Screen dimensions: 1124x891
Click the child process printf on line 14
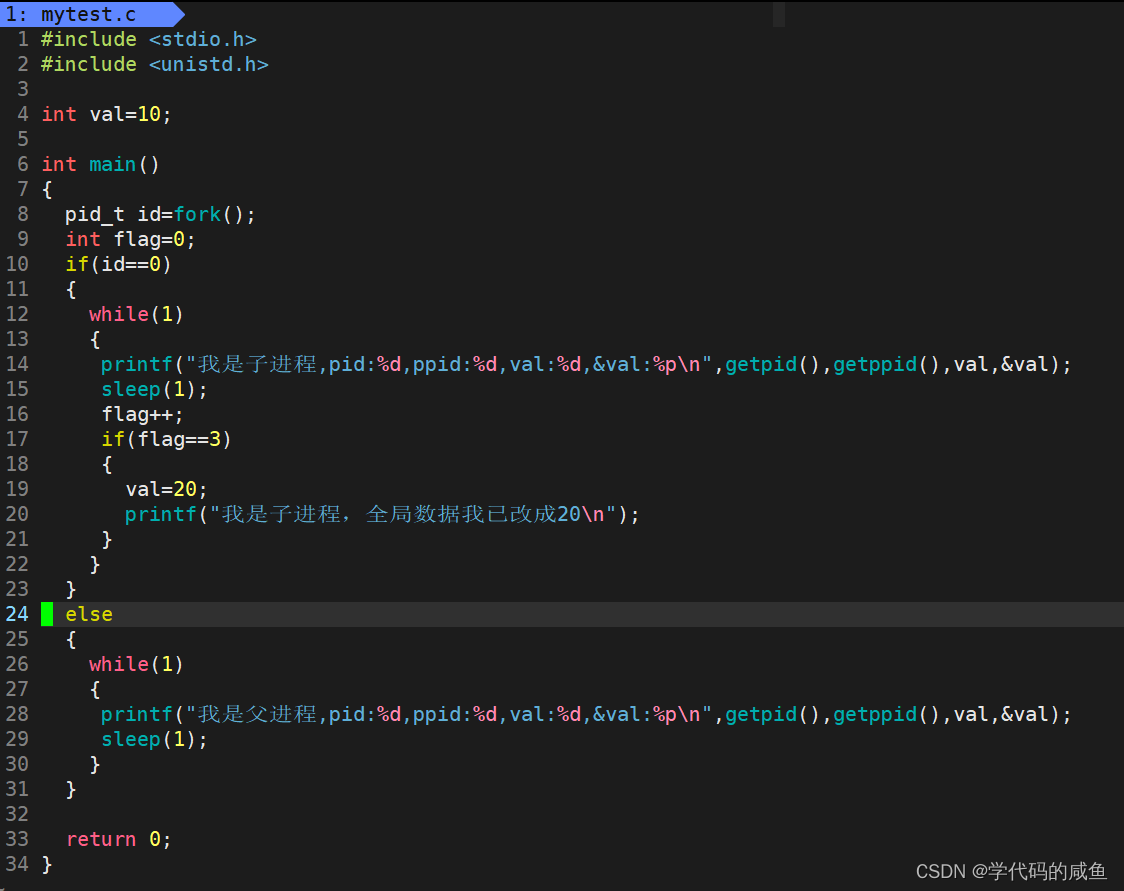point(586,365)
